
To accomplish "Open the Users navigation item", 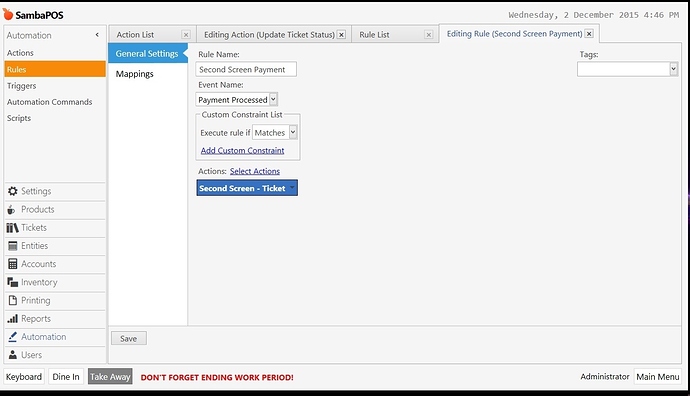I will [55, 355].
